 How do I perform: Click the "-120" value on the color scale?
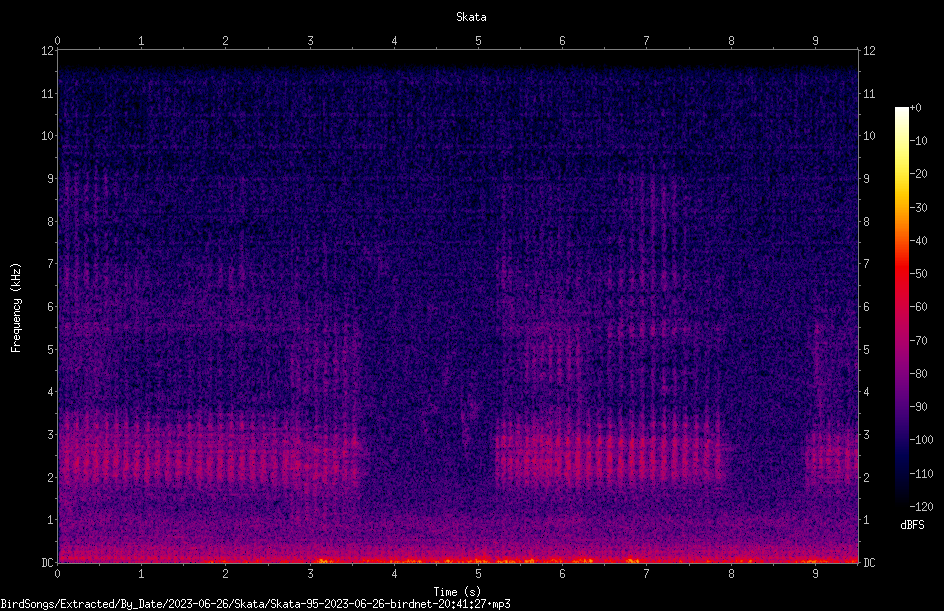[x=921, y=507]
